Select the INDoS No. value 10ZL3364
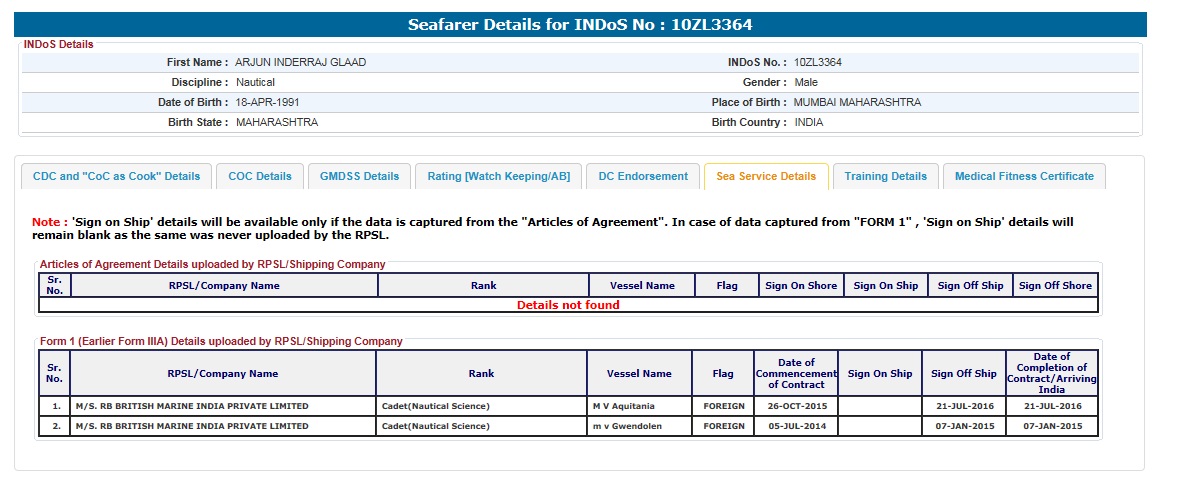The width and height of the screenshot is (1184, 491). coord(818,62)
